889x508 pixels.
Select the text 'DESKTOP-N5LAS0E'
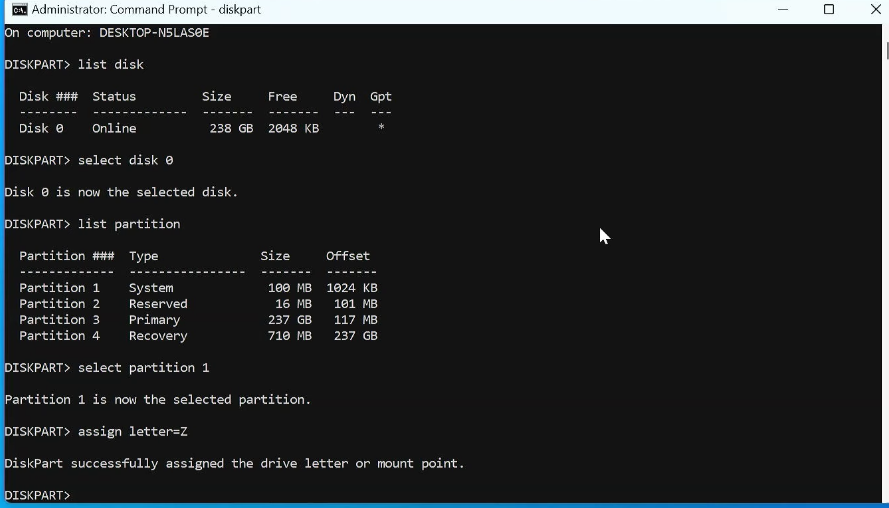pyautogui.click(x=154, y=33)
